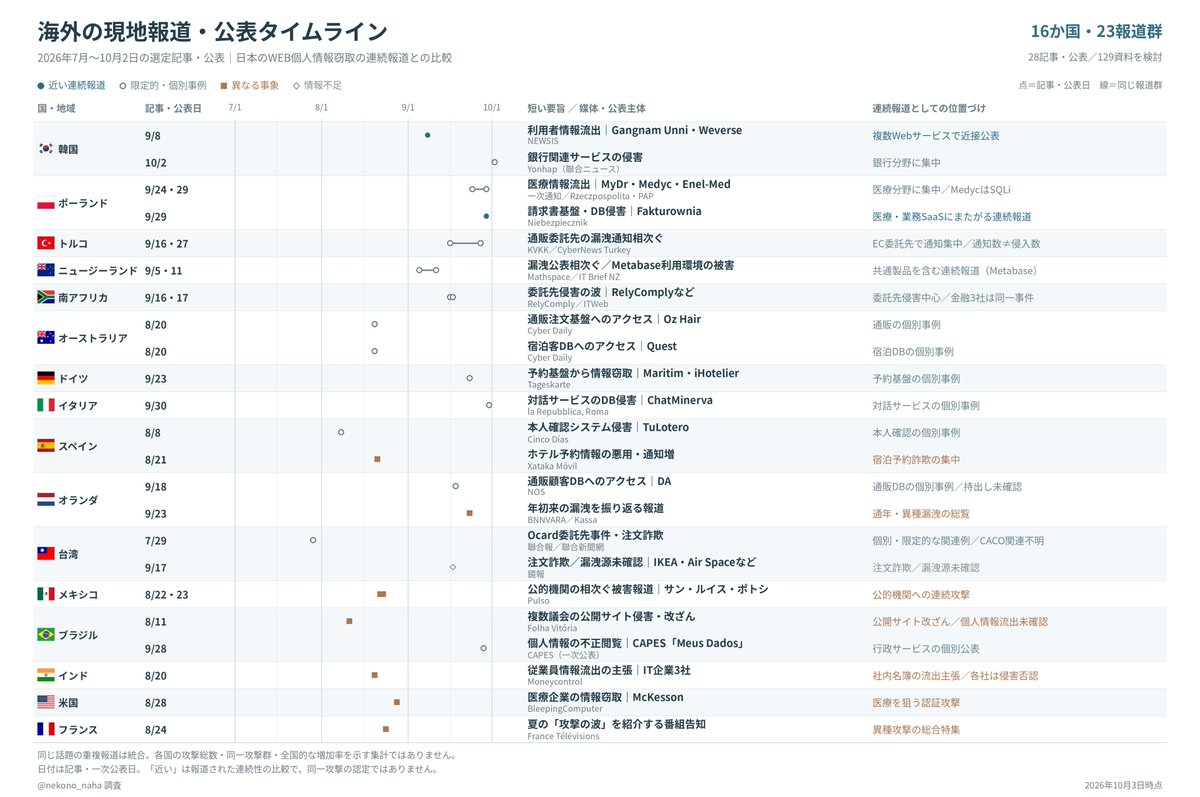The width and height of the screenshot is (1200, 797).
Task: Click the India flag next to インド
Action: point(45,675)
